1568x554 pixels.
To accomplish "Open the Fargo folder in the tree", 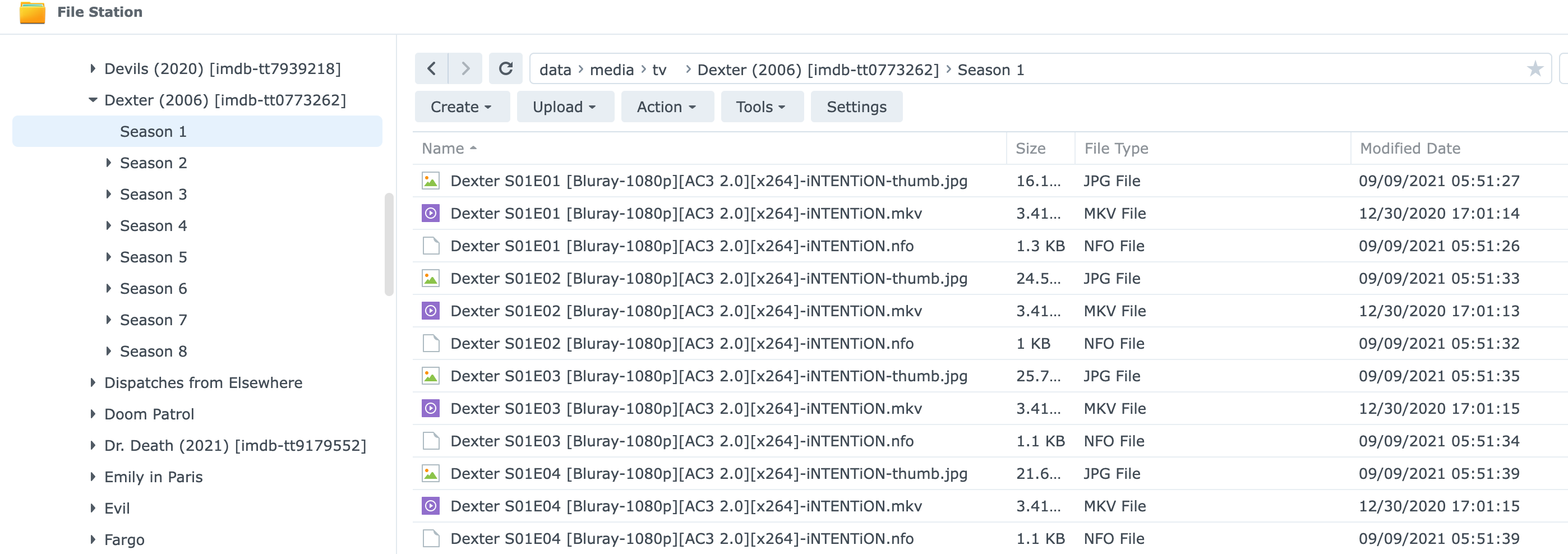I will pyautogui.click(x=124, y=539).
